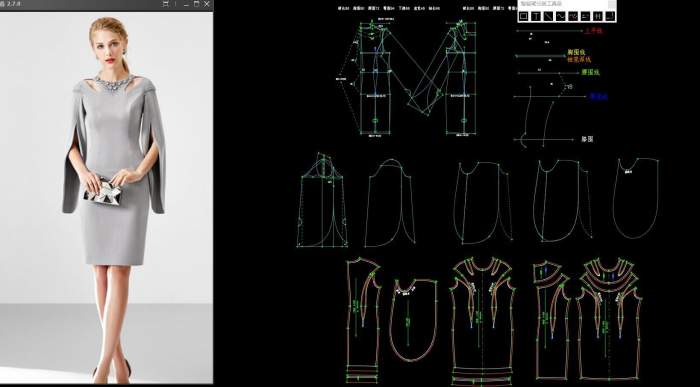Click the sixth icon in floating toolbar

coord(586,17)
